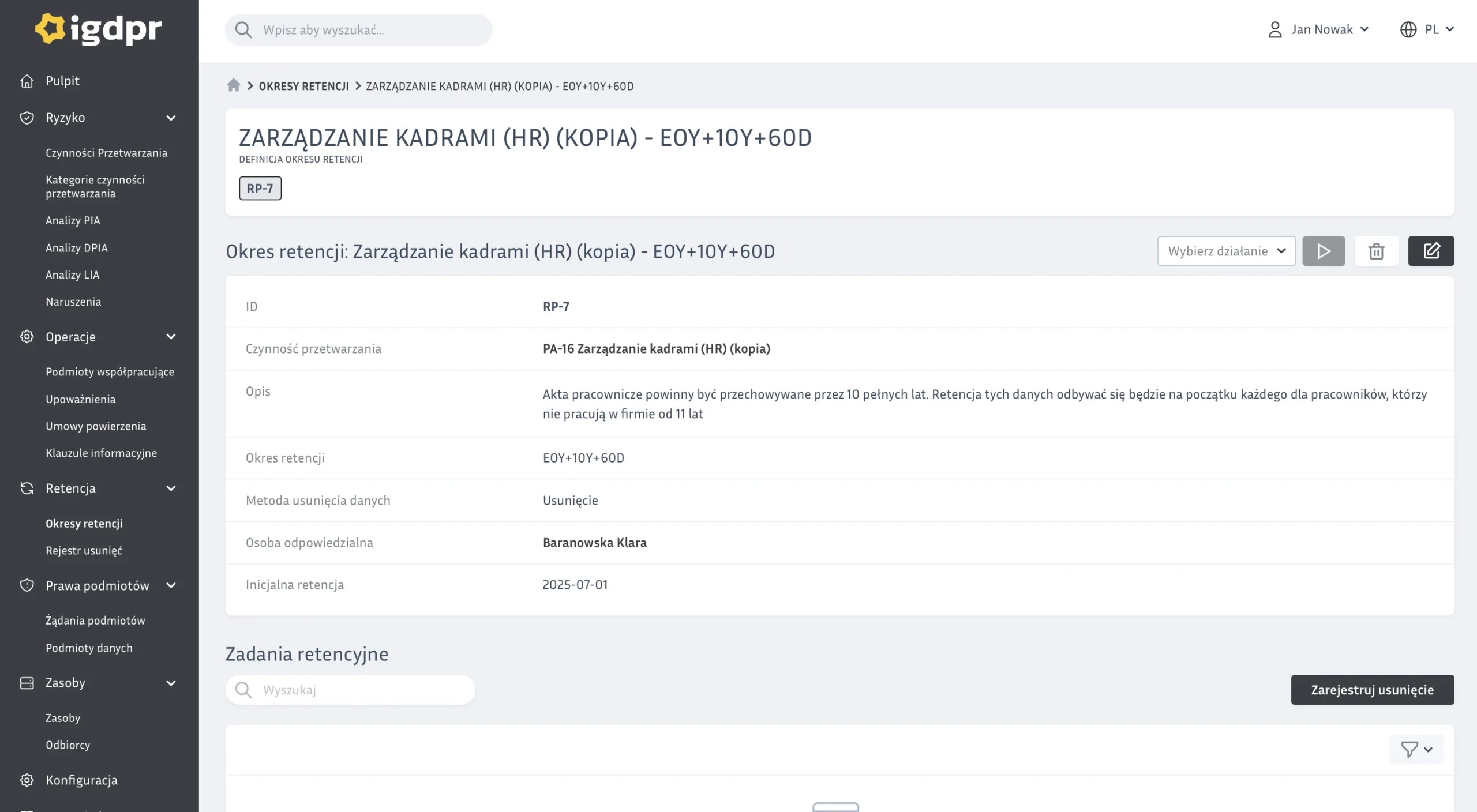Screen dimensions: 1477x812
Task: Click the pencil edit icon button
Action: tap(1431, 251)
